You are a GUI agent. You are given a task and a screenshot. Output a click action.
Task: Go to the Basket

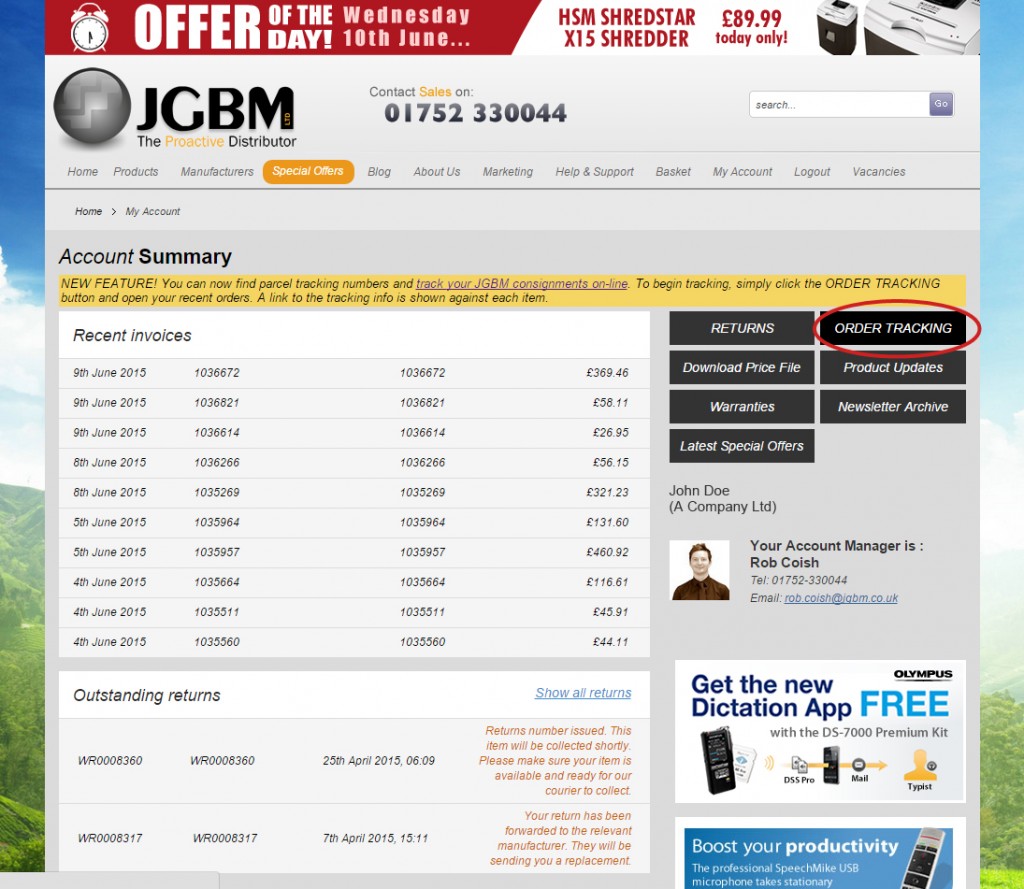point(673,171)
